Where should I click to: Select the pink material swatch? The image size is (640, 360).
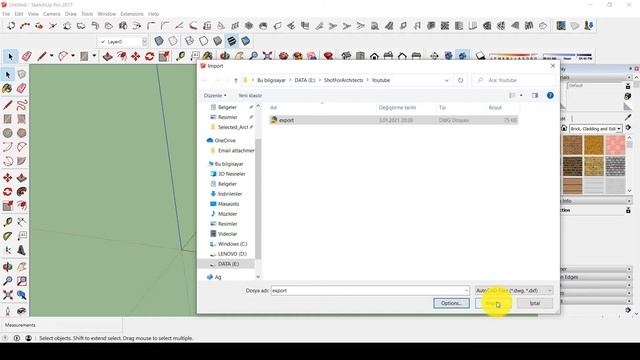coord(615,145)
